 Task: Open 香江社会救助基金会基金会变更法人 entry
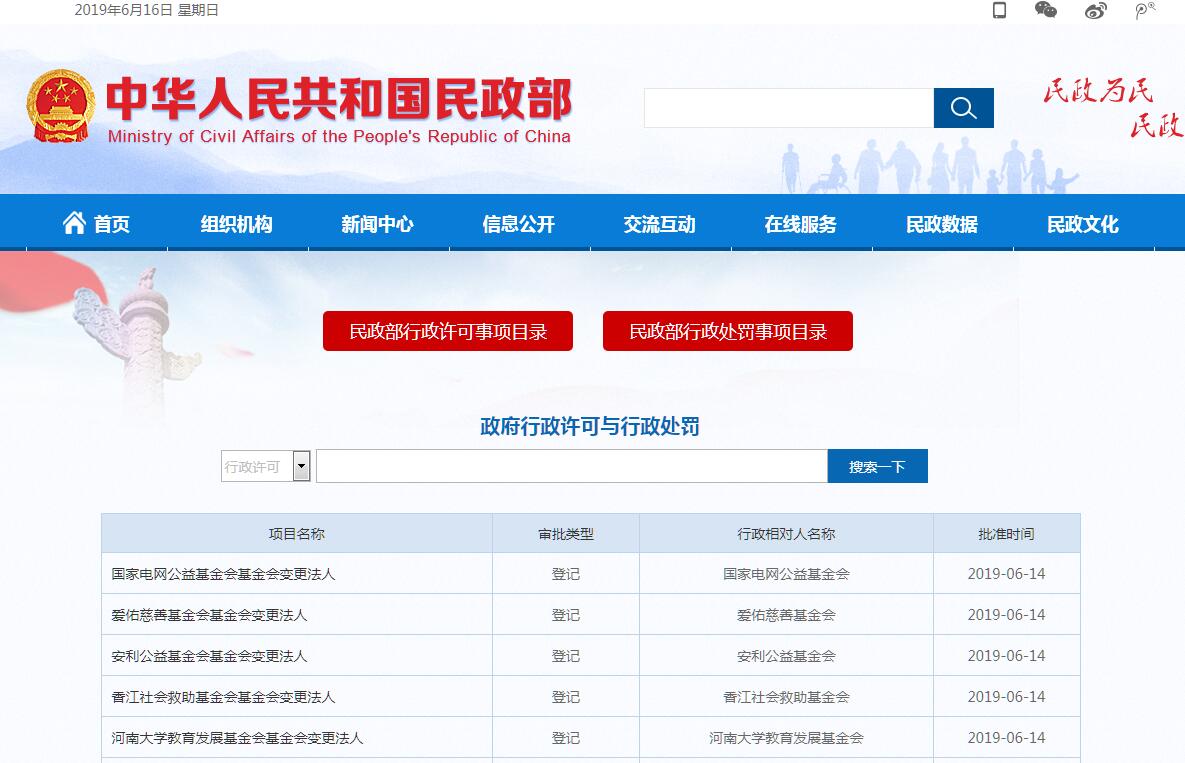(x=223, y=697)
